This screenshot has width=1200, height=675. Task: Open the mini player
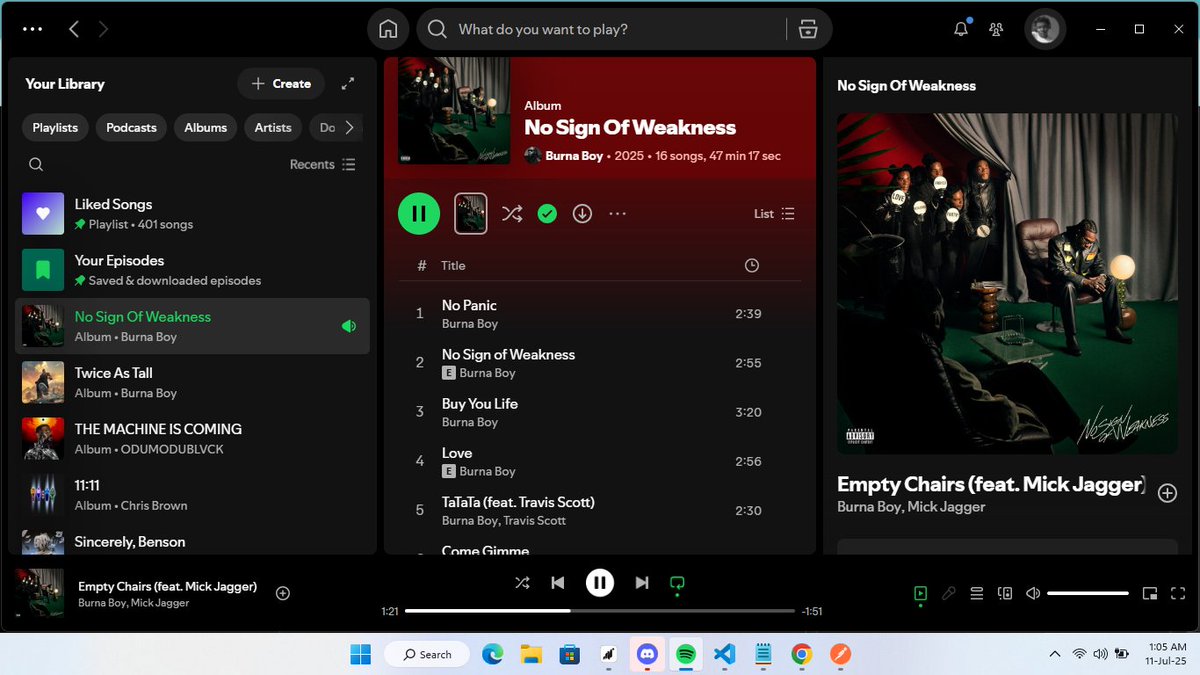pos(1150,593)
